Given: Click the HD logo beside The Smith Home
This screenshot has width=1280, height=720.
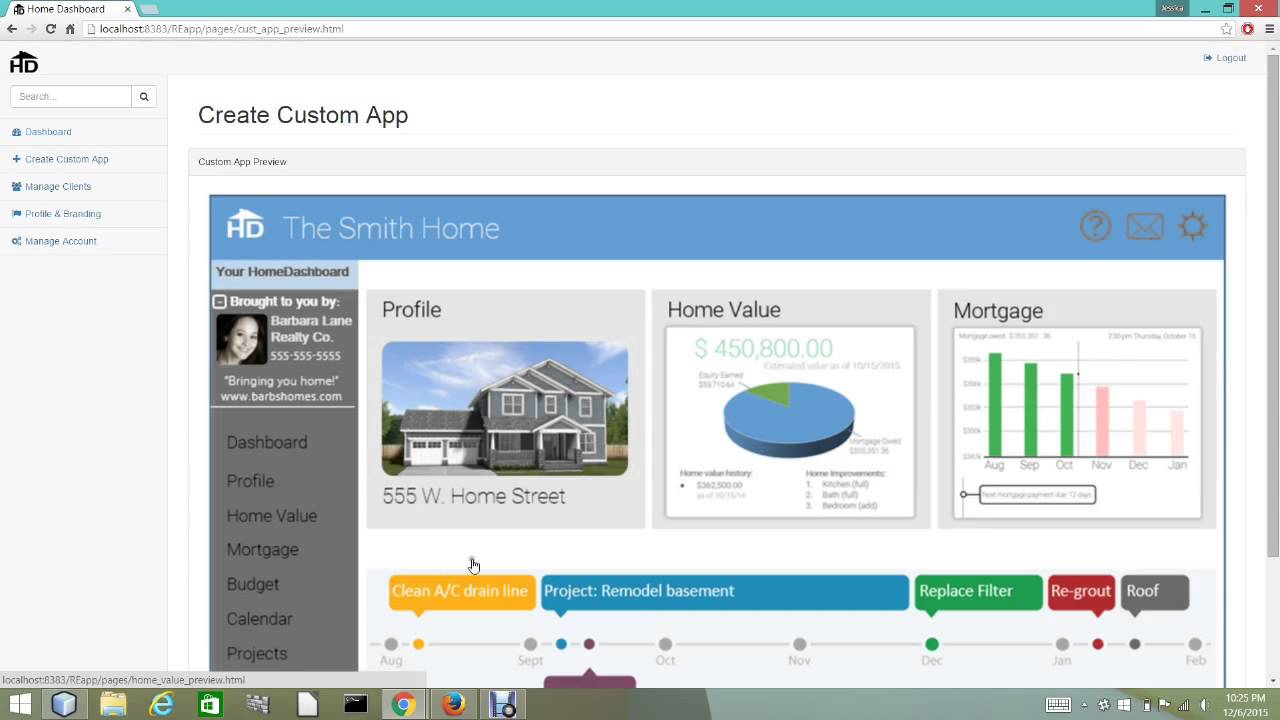Looking at the screenshot, I should tap(245, 225).
